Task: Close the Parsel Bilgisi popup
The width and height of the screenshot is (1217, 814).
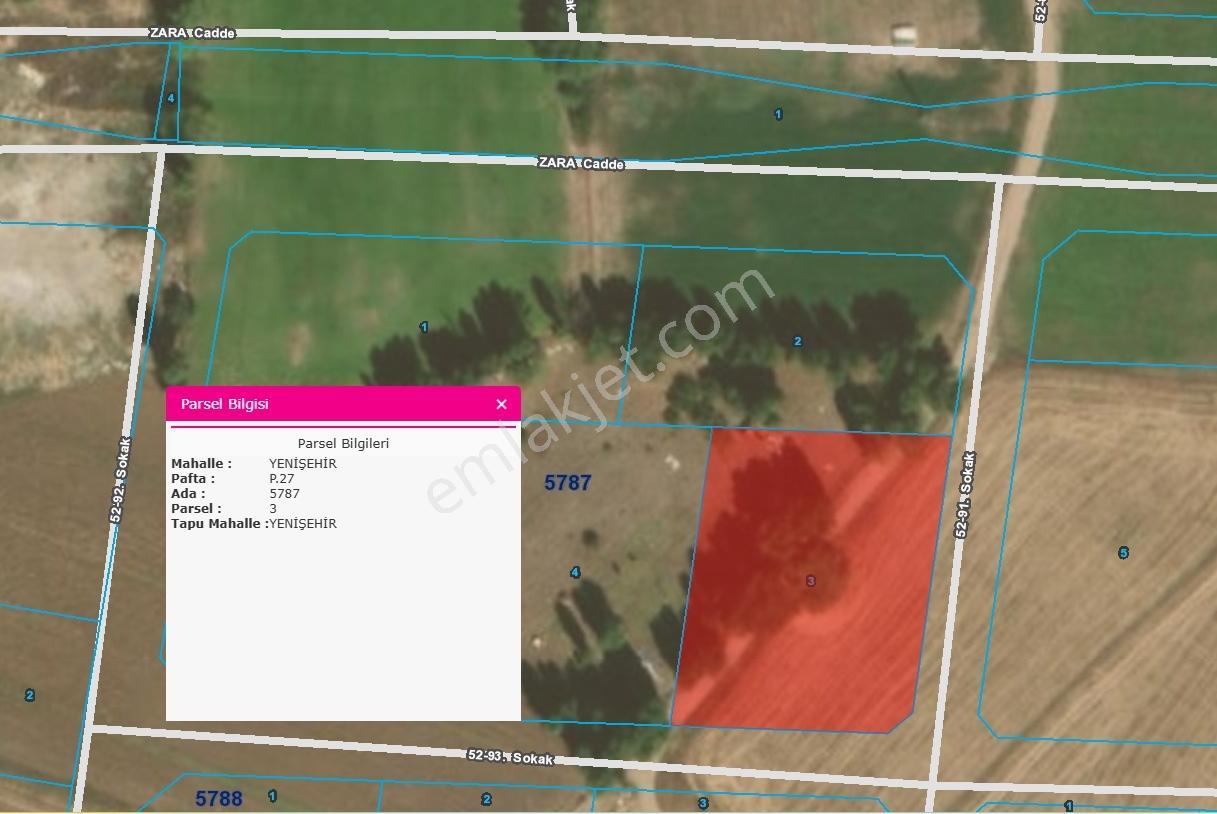Action: [x=501, y=404]
